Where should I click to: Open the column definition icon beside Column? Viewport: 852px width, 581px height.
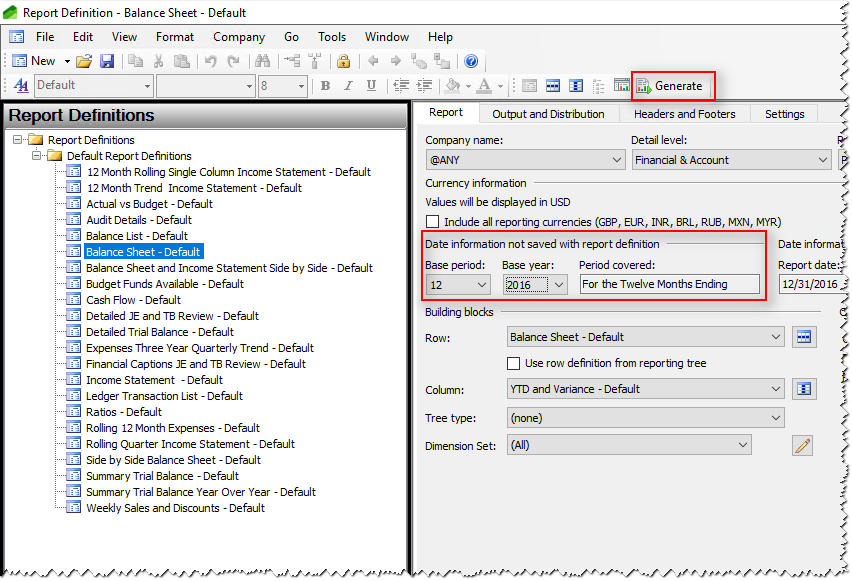803,389
